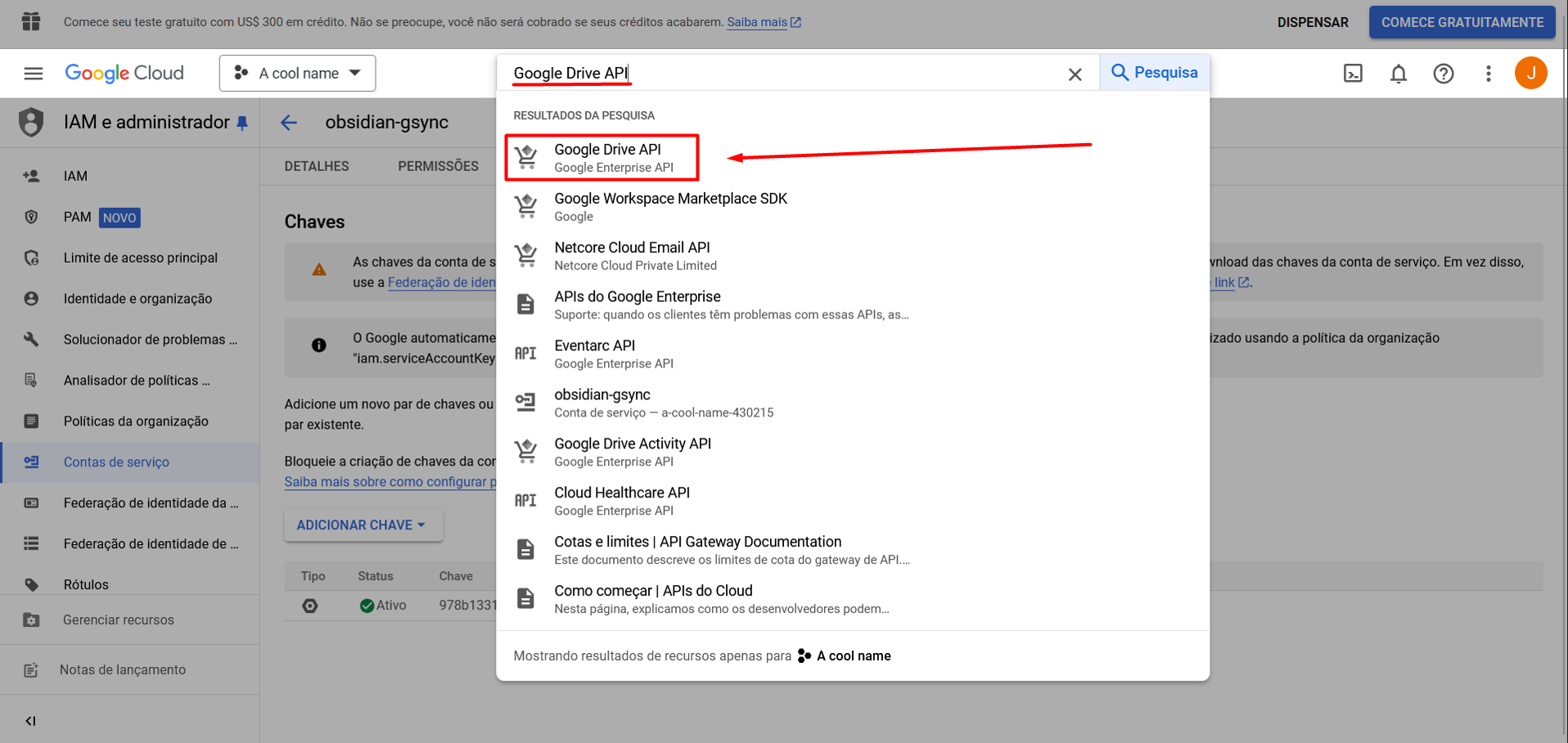Open Rótulos in the sidebar
The width and height of the screenshot is (1568, 743).
[x=130, y=584]
